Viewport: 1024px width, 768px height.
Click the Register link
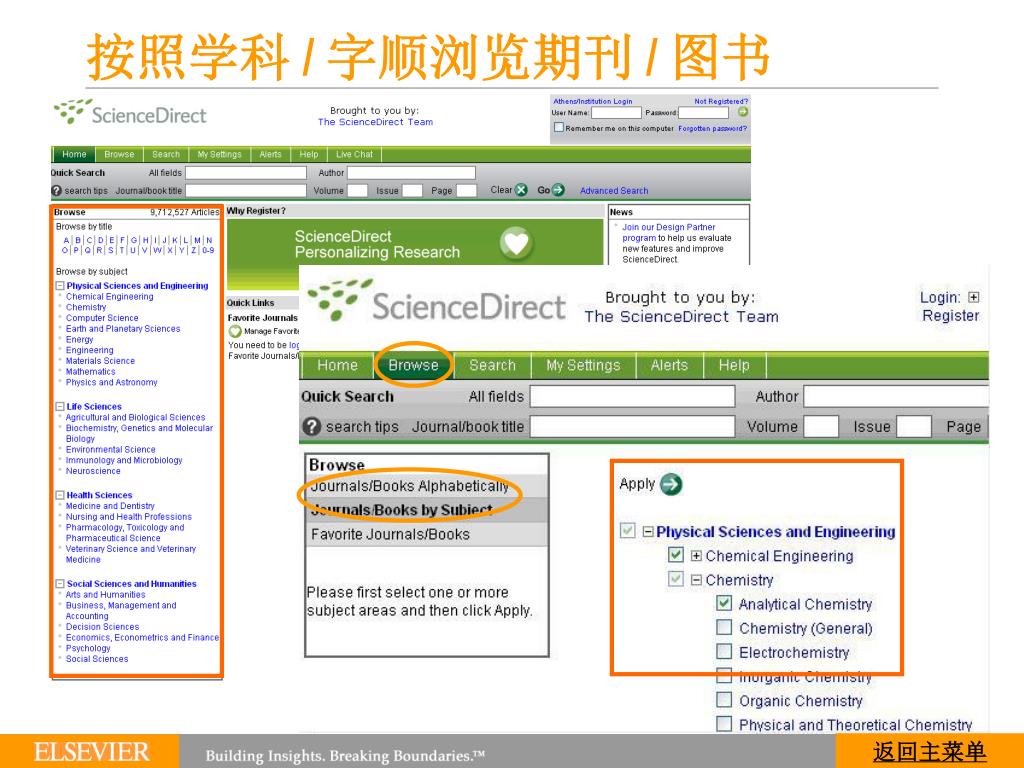(950, 315)
